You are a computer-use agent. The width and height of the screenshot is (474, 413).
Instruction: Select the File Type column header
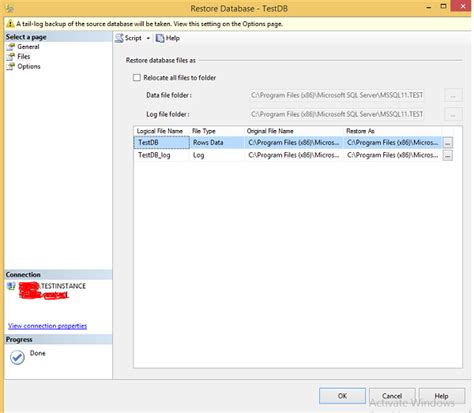217,131
